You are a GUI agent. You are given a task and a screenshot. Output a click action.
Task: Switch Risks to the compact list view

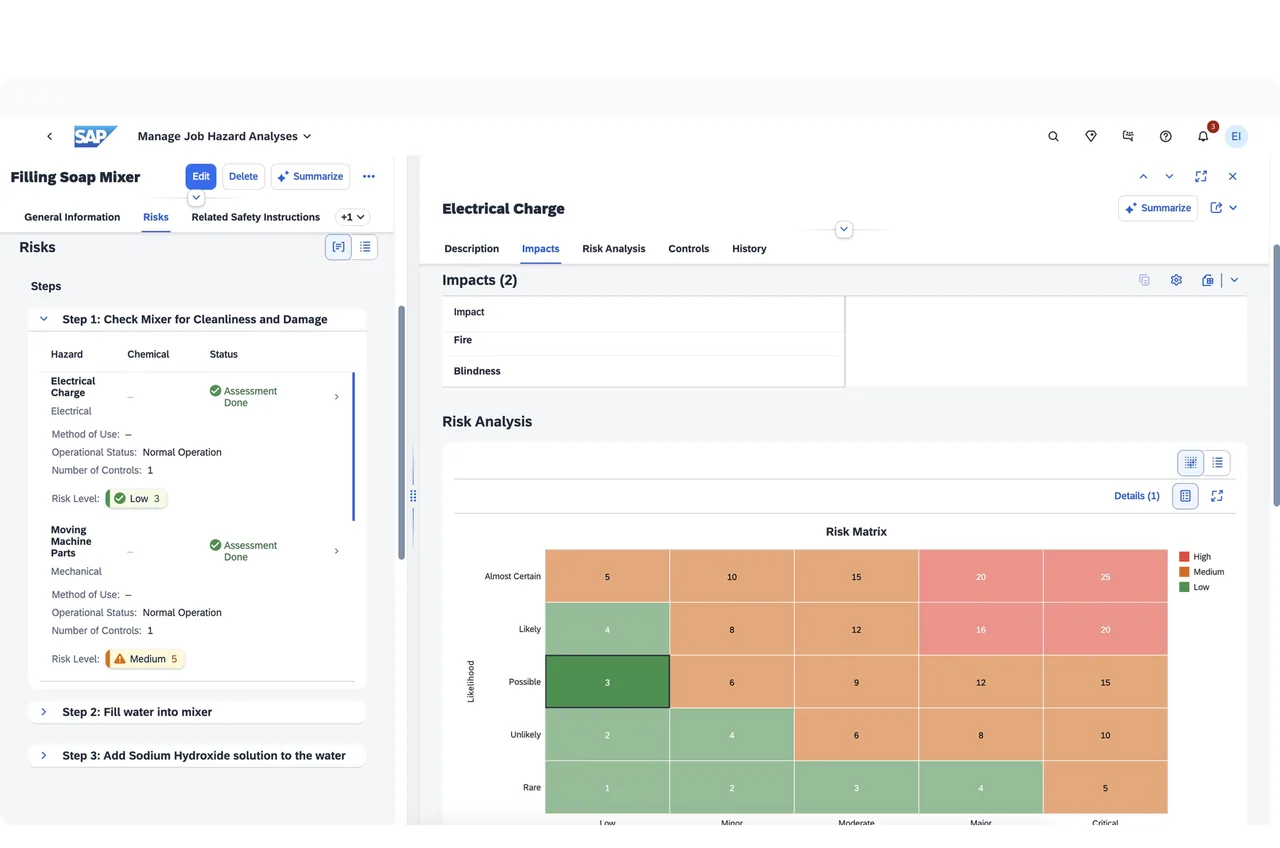[365, 247]
